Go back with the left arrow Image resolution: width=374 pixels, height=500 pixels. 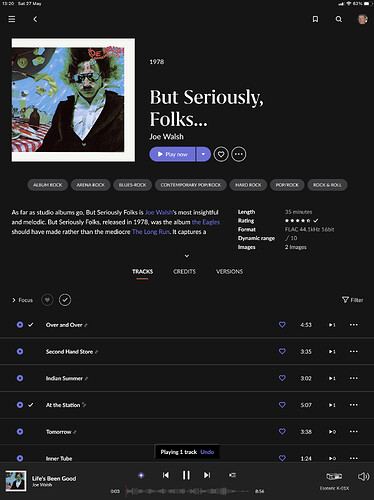pyautogui.click(x=35, y=19)
